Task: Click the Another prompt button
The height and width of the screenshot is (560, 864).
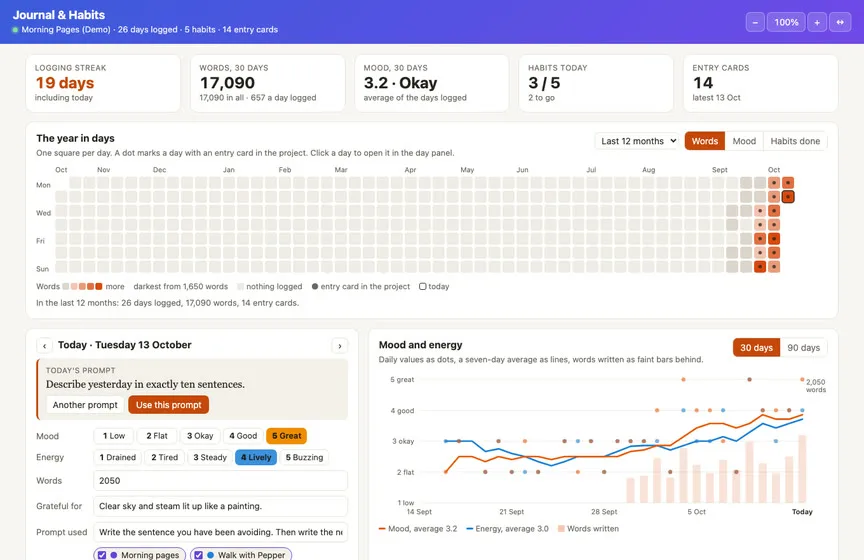Action: [85, 405]
